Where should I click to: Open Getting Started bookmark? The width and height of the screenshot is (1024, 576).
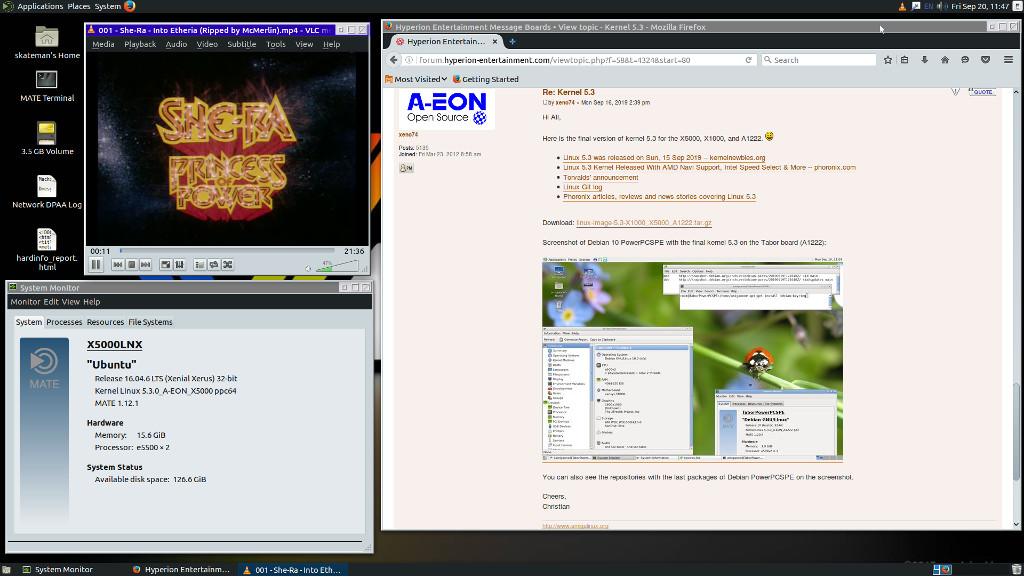[x=486, y=79]
